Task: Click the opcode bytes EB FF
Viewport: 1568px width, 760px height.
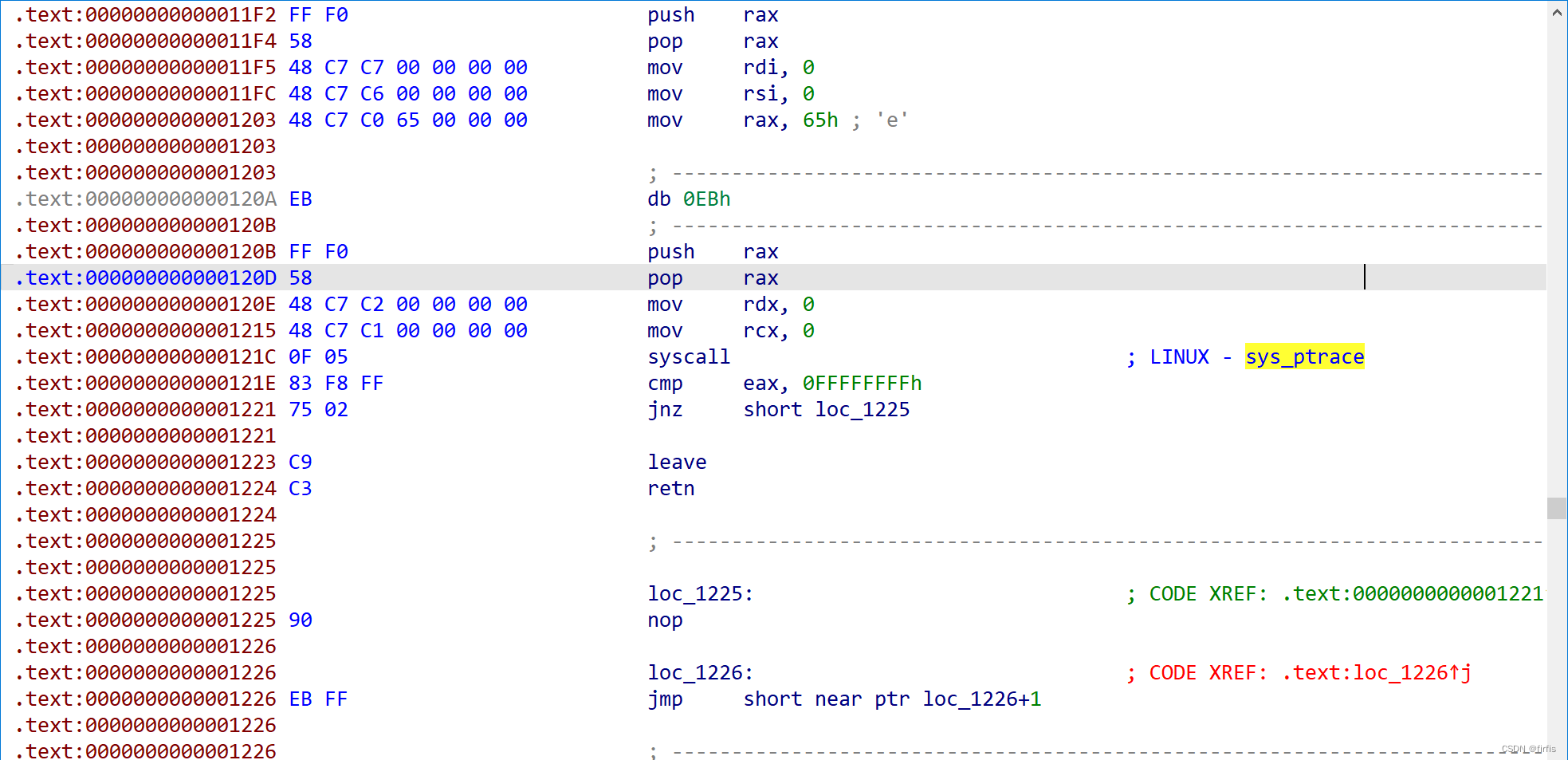Action: (318, 699)
